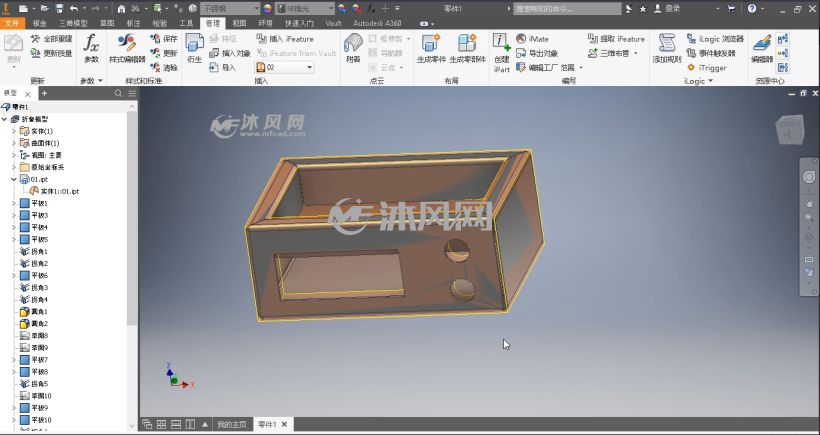Click 生成零部件 (Make Components)
The height and width of the screenshot is (435, 820).
[x=468, y=48]
